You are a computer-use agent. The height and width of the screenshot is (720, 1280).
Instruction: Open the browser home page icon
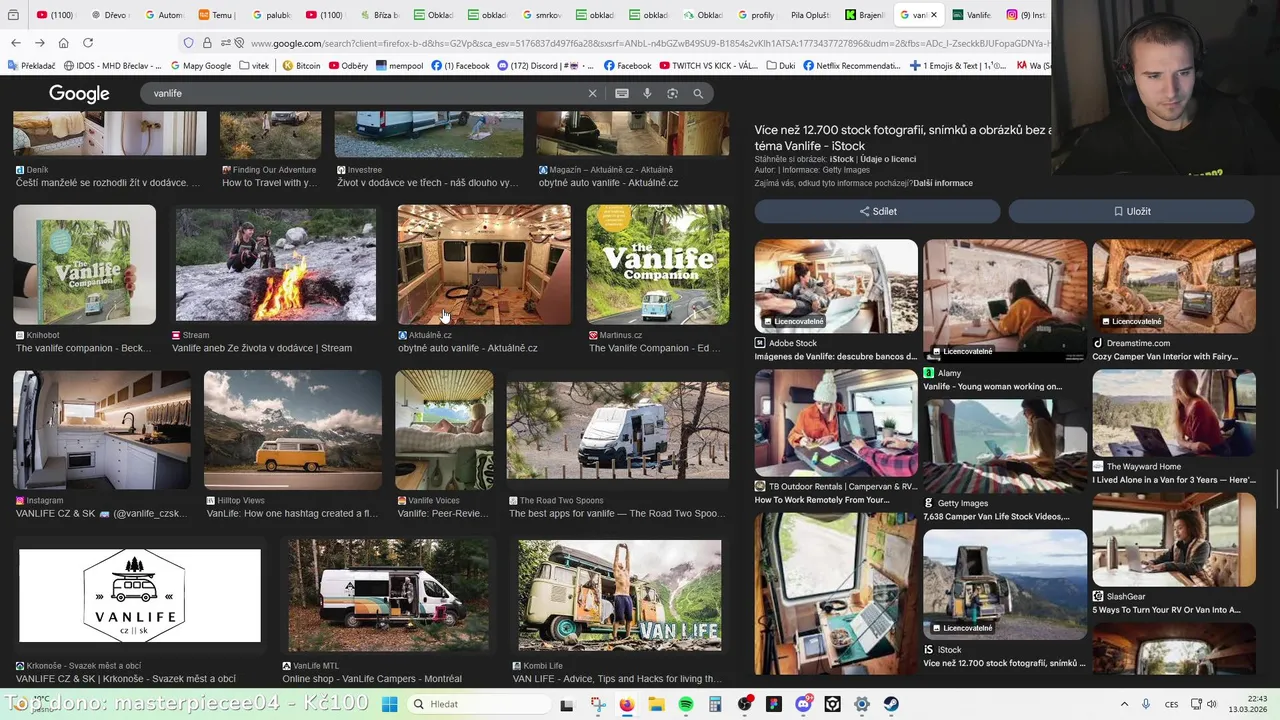[64, 43]
